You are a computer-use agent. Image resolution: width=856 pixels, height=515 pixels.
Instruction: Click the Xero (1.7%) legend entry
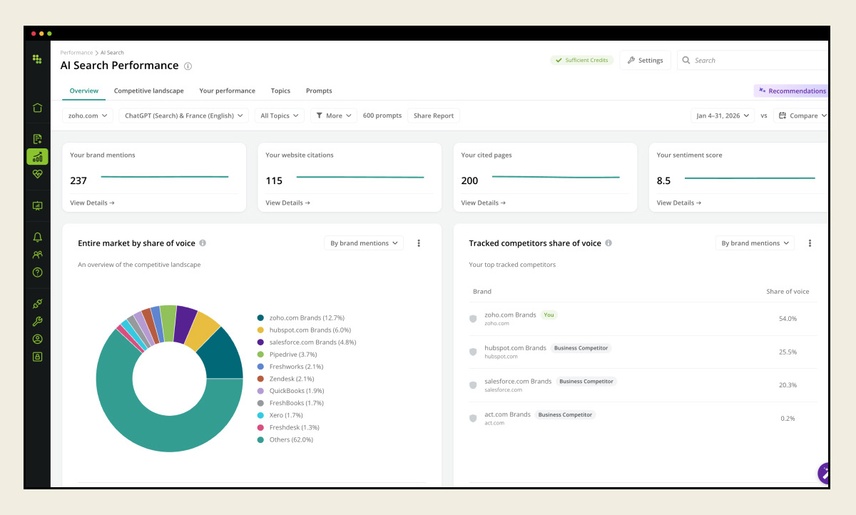pyautogui.click(x=280, y=415)
